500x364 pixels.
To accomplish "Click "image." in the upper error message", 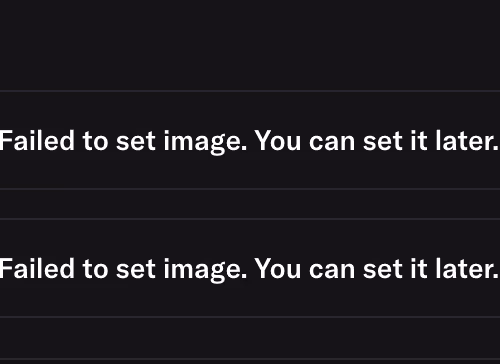I will [x=205, y=142].
